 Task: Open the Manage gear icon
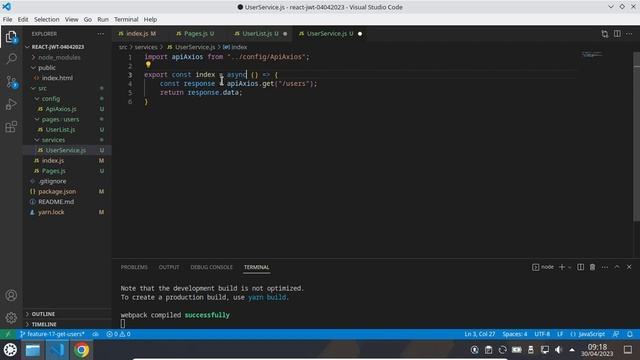point(11,317)
